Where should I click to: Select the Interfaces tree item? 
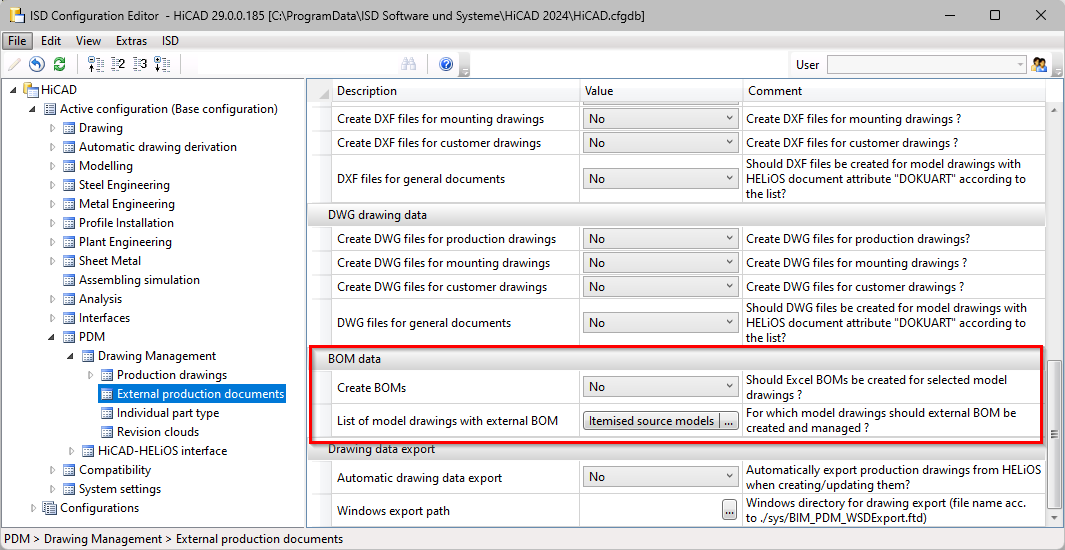coord(105,318)
